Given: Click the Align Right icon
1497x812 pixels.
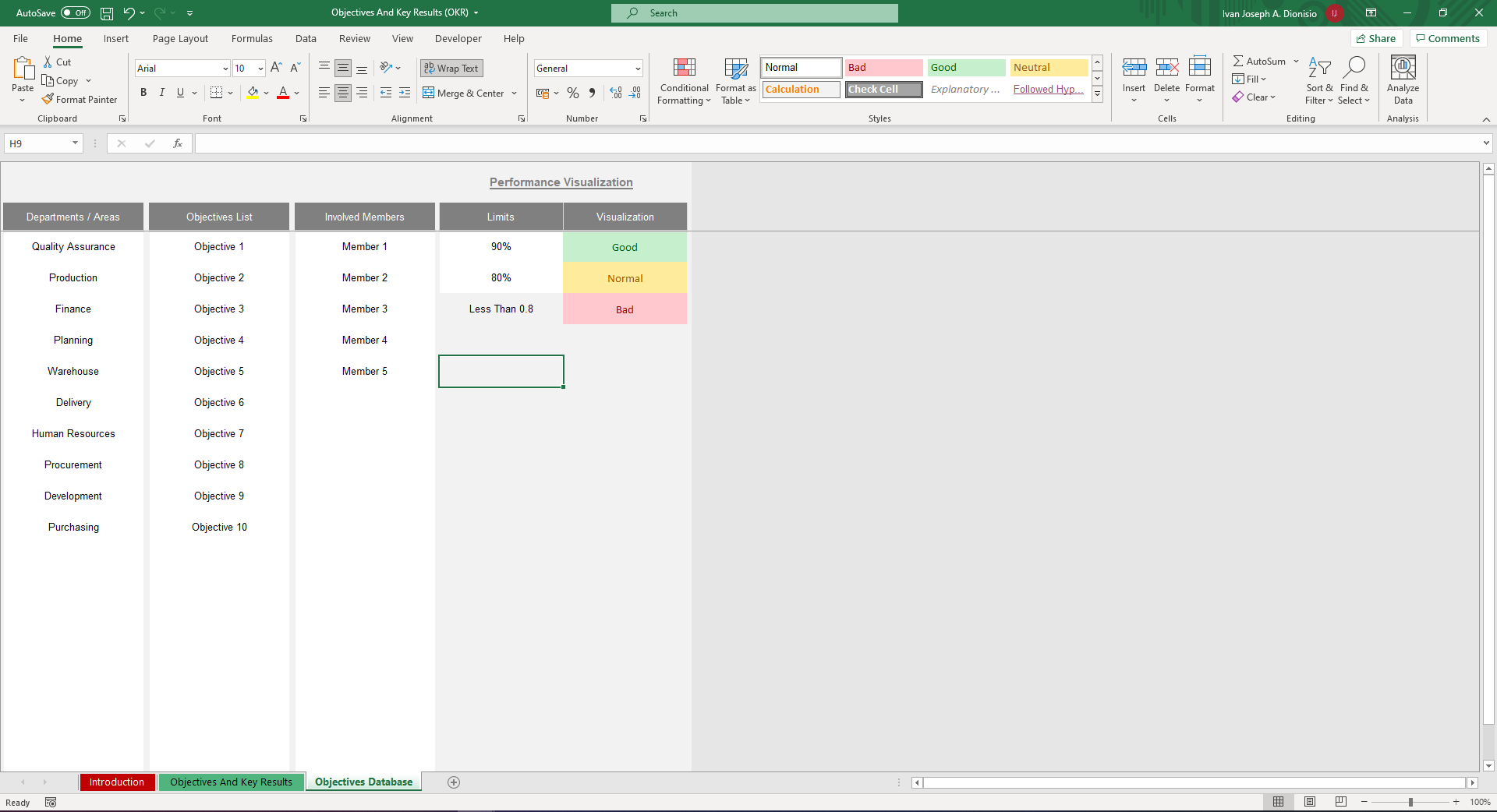Looking at the screenshot, I should [x=362, y=93].
